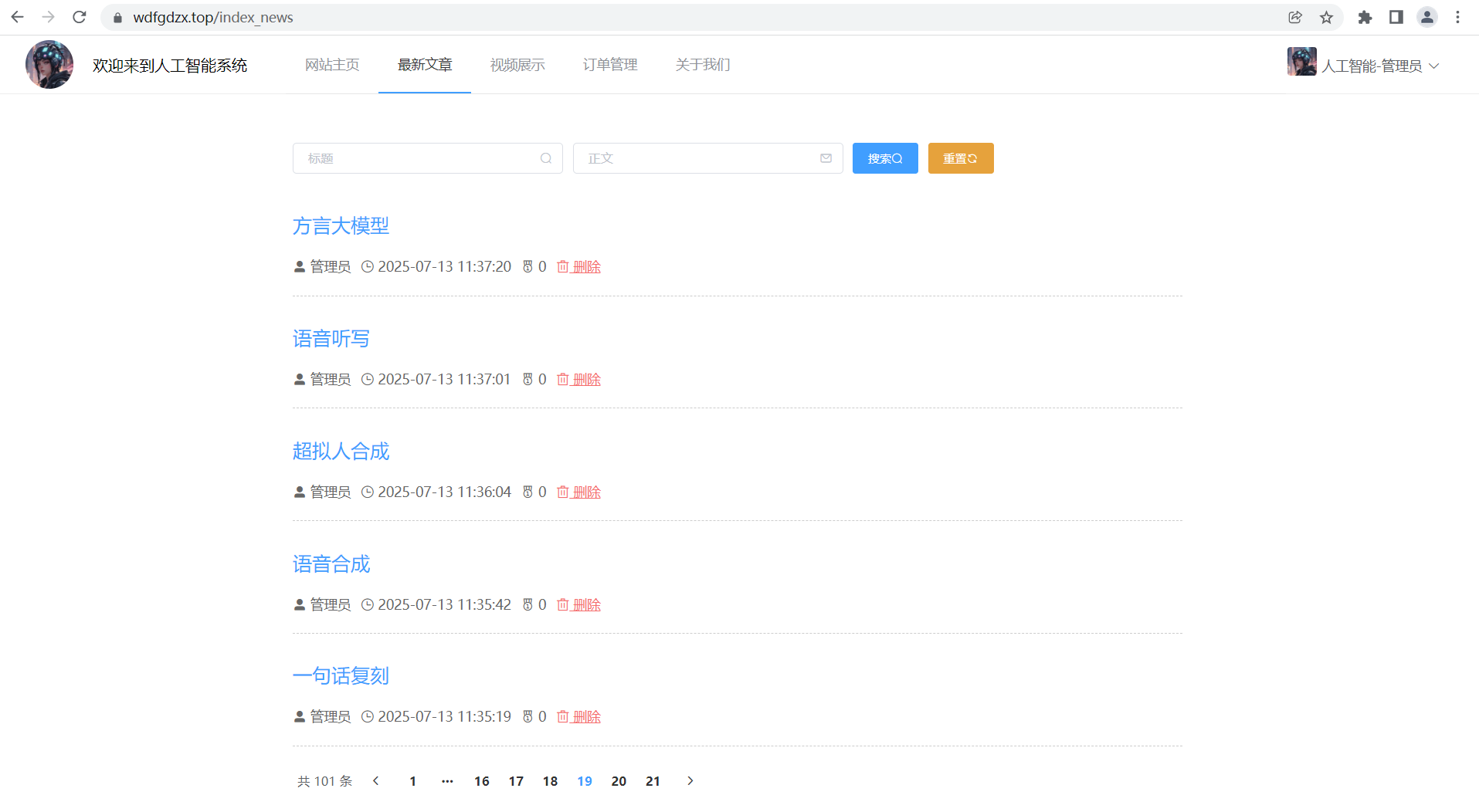This screenshot has width=1479, height=812.
Task: Delete the 超拟人合成 article
Action: (578, 492)
